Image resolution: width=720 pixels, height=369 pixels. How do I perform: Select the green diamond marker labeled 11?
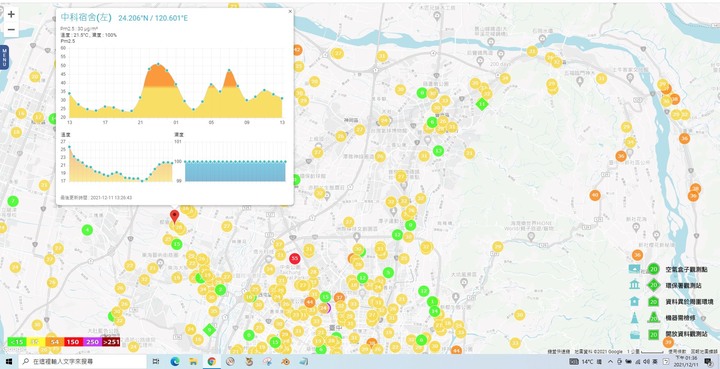point(481,104)
